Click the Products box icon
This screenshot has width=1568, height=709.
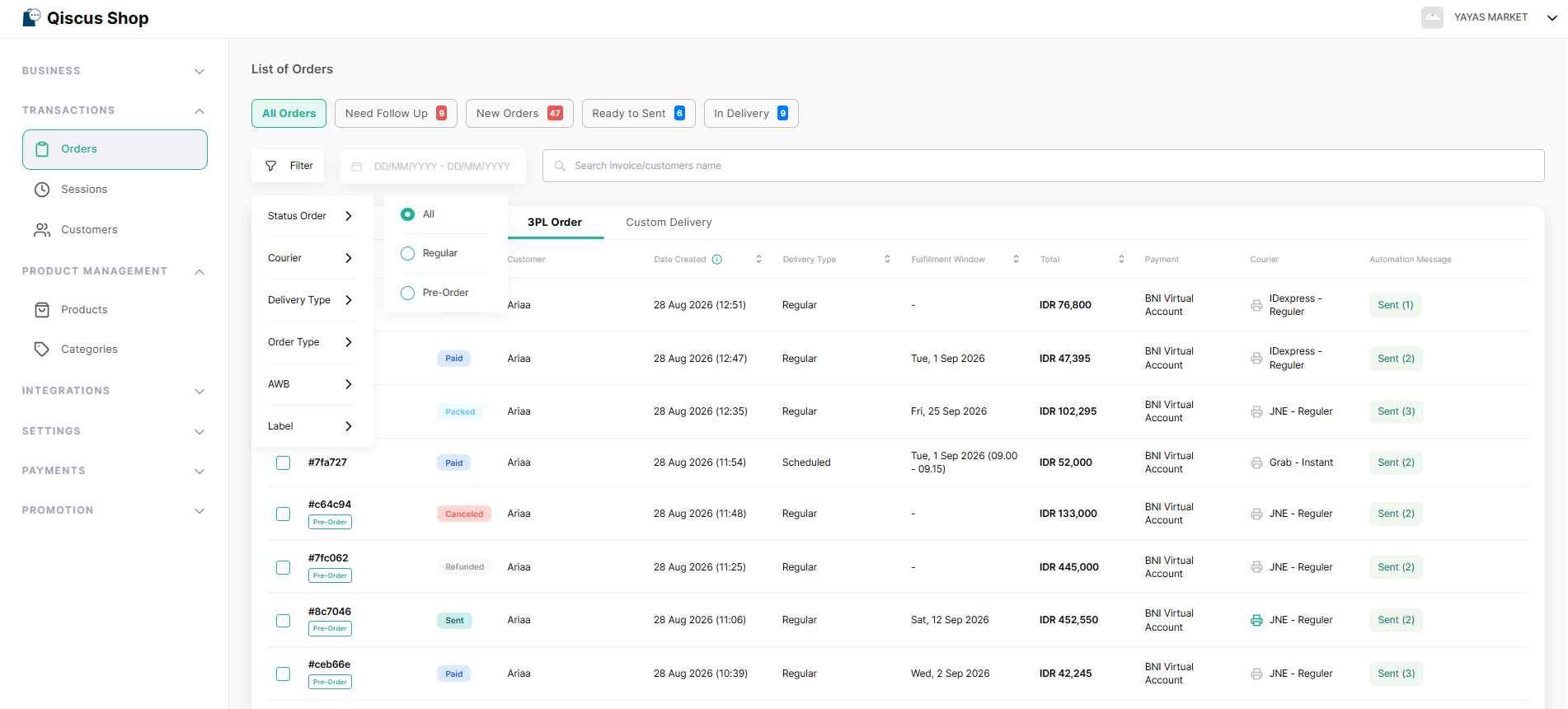(x=42, y=310)
